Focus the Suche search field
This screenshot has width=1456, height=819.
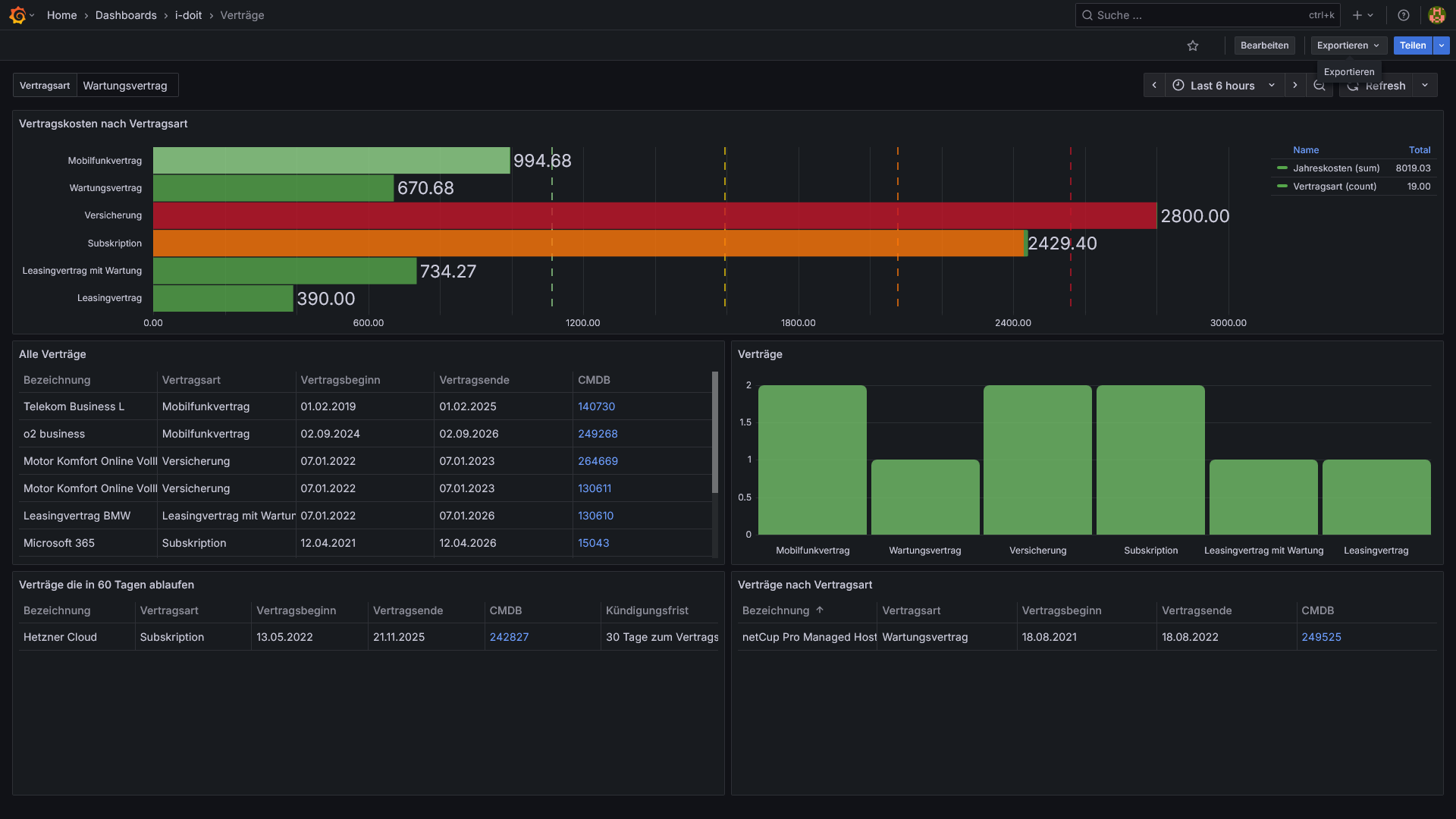point(1198,15)
